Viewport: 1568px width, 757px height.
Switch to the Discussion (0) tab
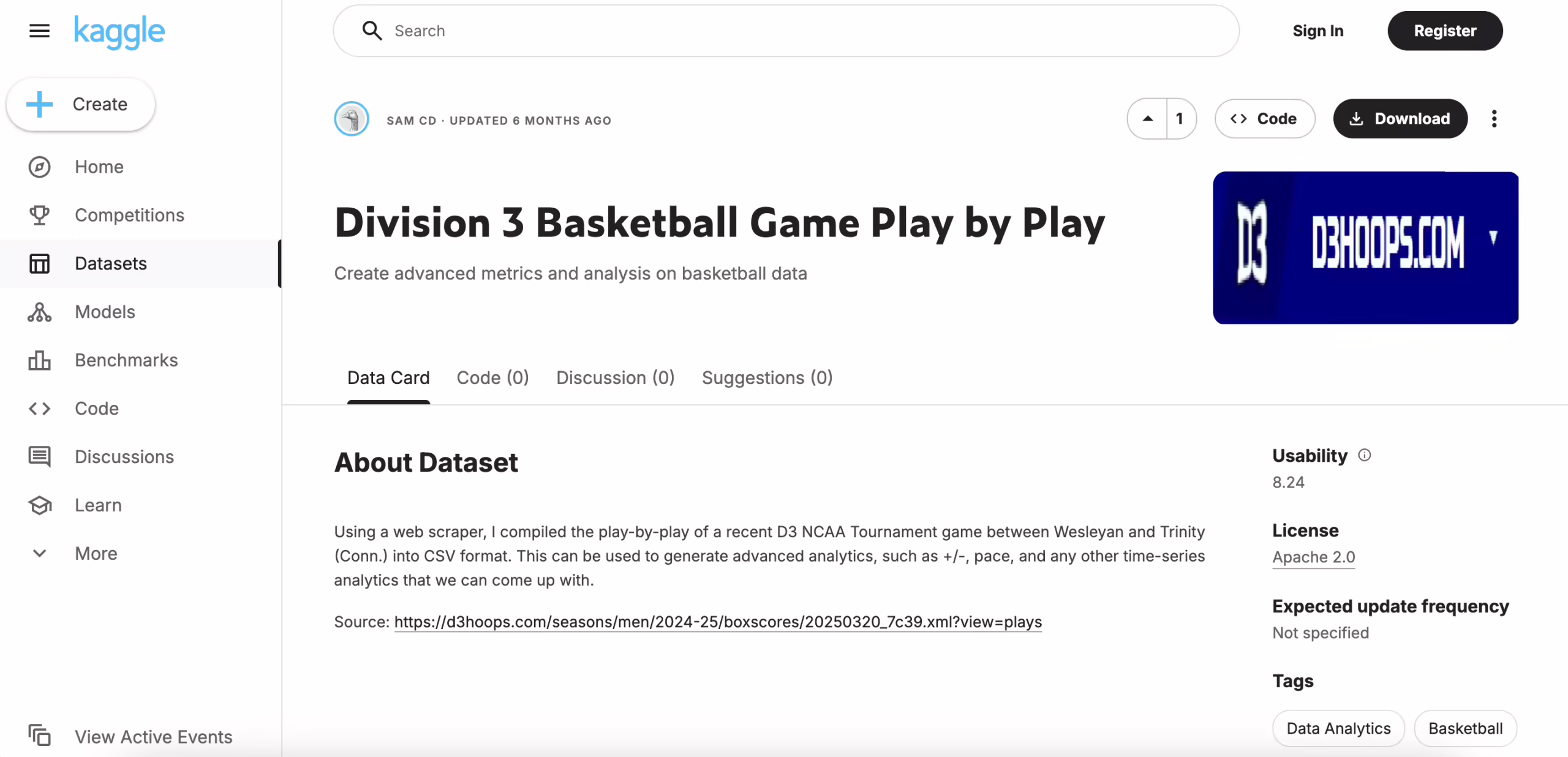pos(615,378)
